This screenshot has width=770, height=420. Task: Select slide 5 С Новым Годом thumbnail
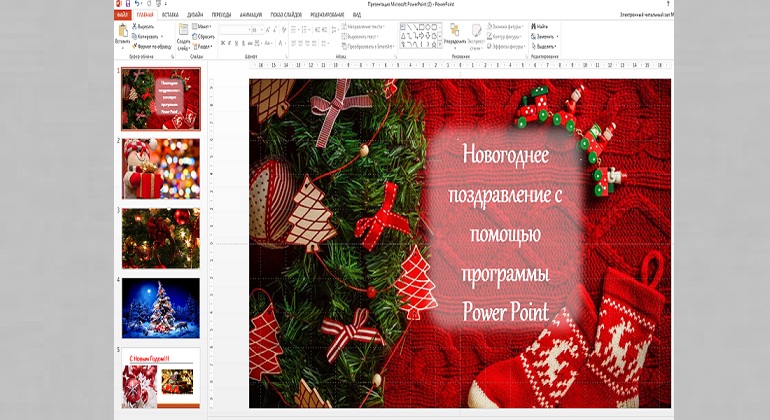[x=161, y=378]
